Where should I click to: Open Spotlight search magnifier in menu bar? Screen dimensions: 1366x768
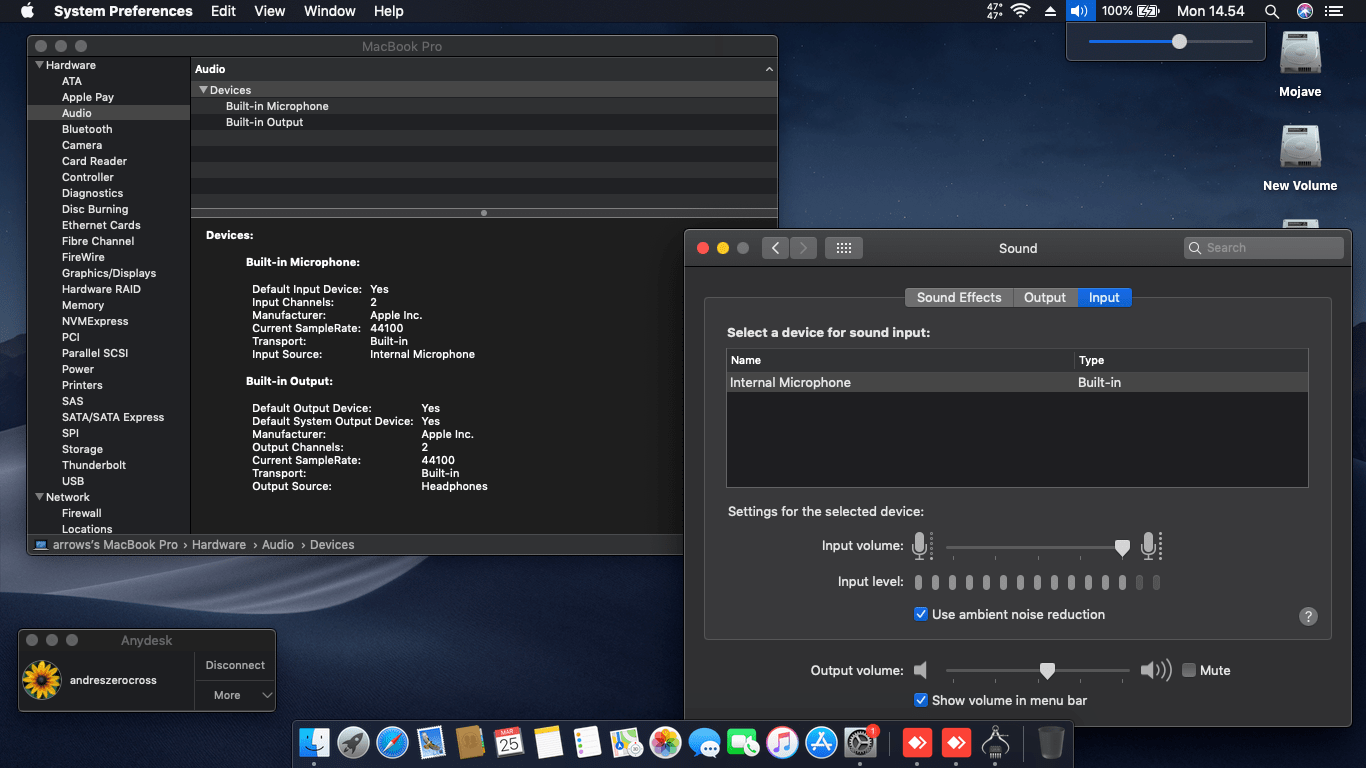1271,11
